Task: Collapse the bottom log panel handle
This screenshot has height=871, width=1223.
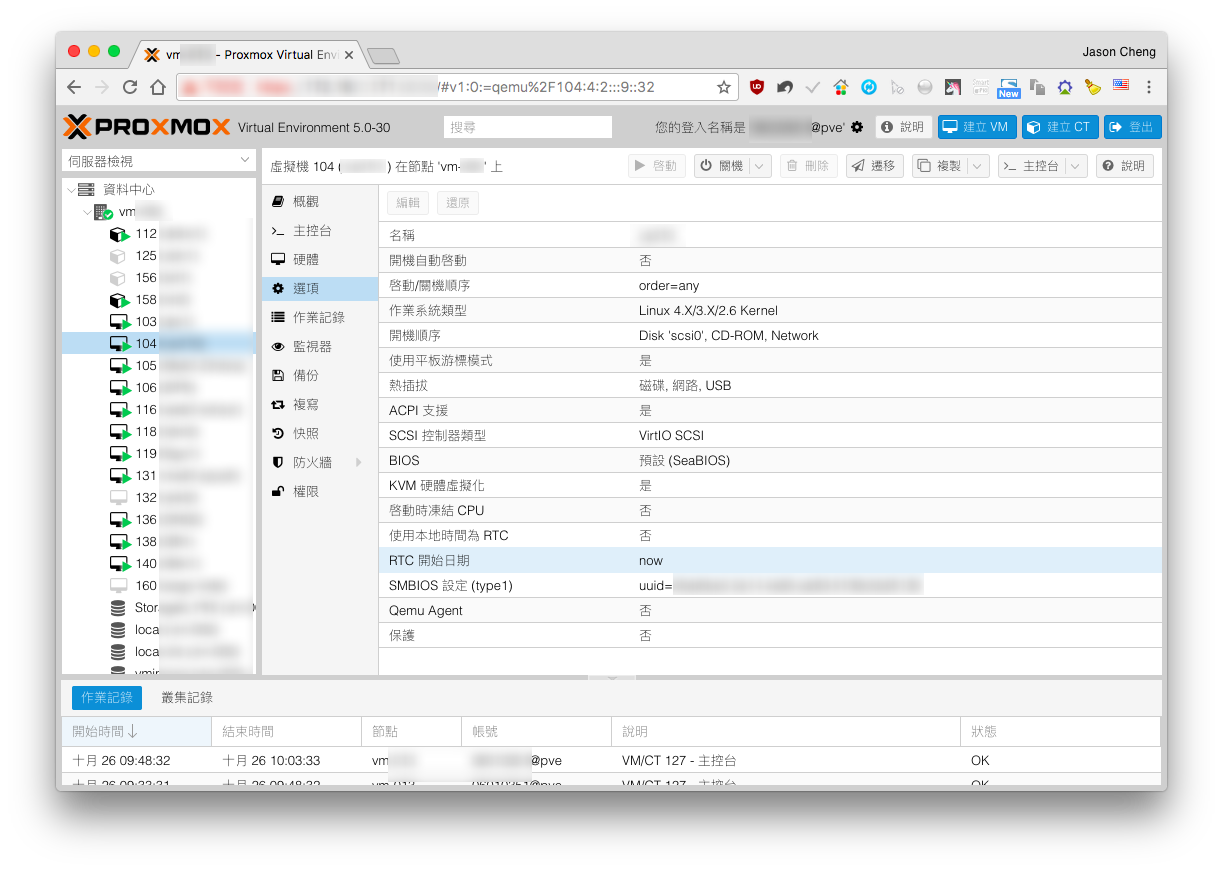Action: pos(612,677)
